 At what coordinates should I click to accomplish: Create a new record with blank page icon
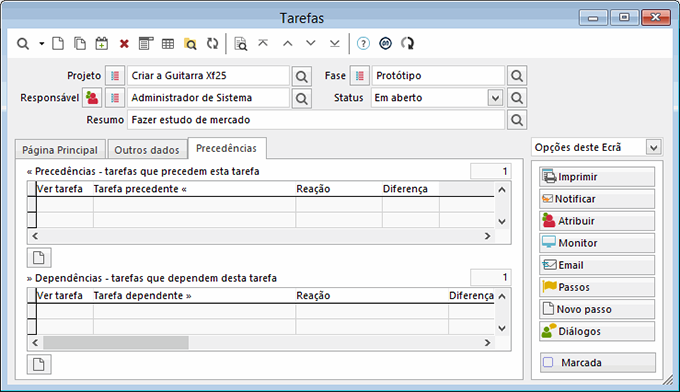(58, 44)
